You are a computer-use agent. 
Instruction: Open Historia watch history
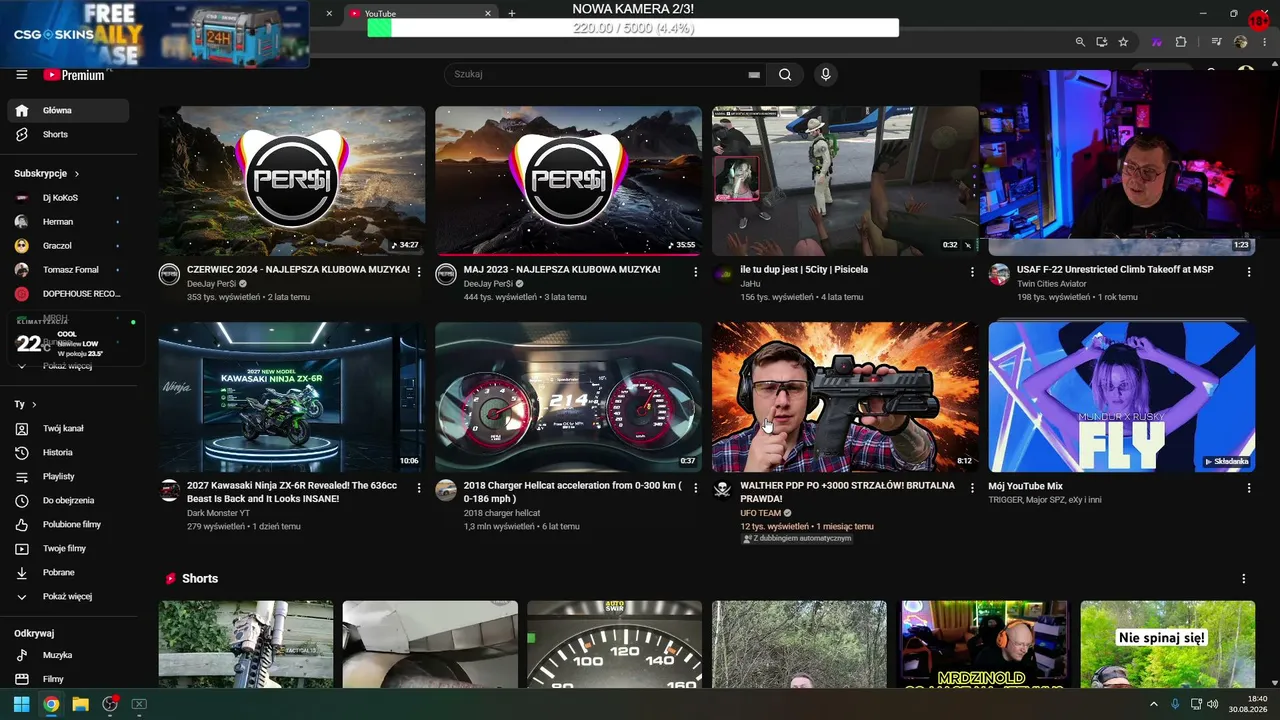coord(68,452)
